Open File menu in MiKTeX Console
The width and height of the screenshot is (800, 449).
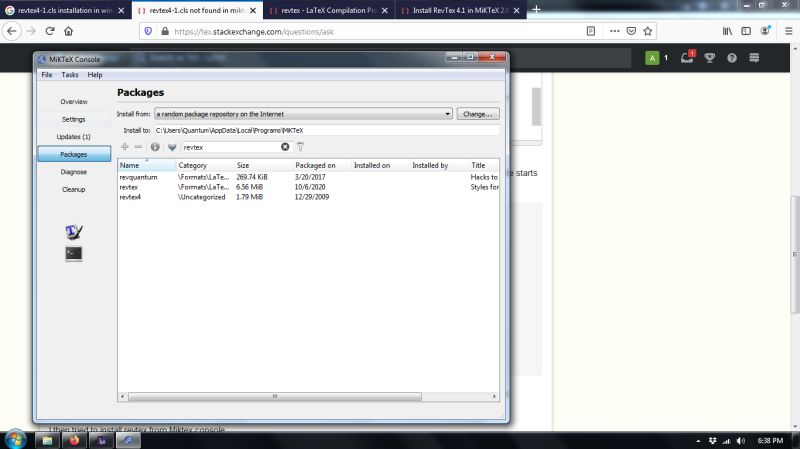tap(47, 74)
